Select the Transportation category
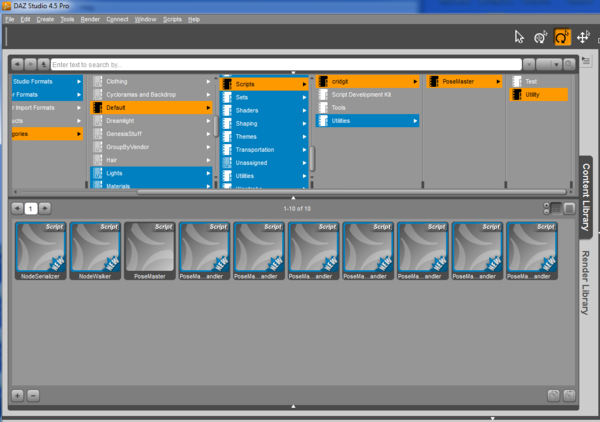 [x=264, y=150]
